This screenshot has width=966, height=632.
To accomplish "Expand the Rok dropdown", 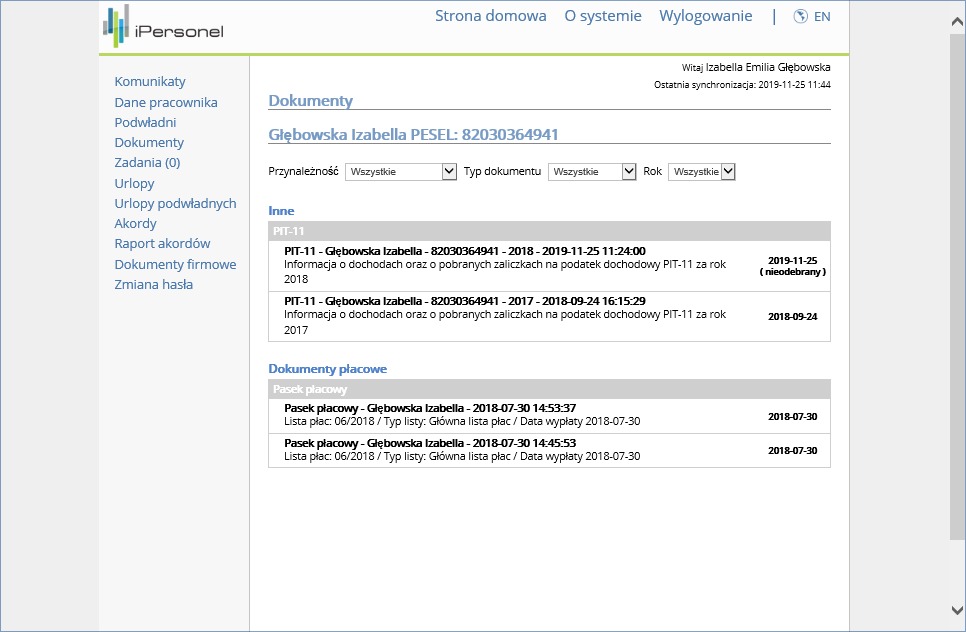I will click(701, 172).
